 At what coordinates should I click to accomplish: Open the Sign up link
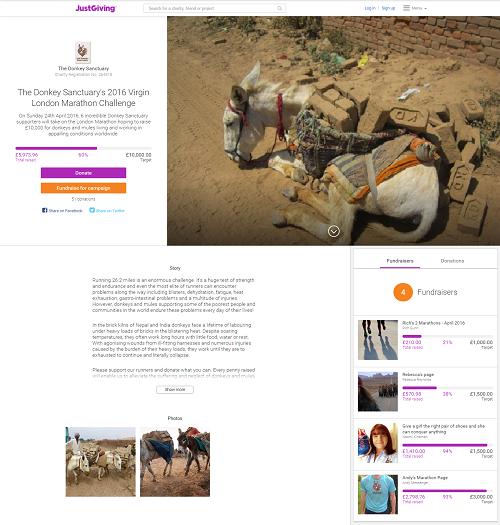388,8
